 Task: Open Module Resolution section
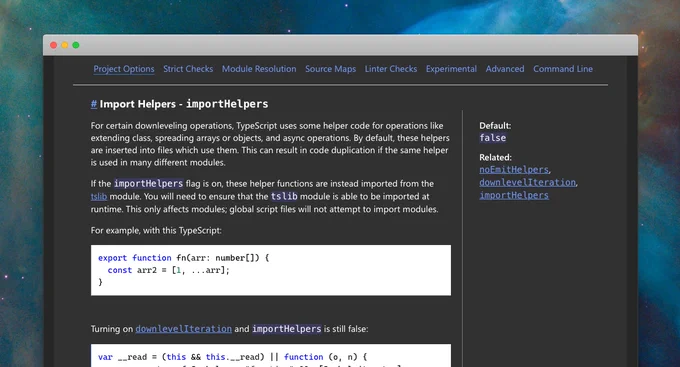coord(259,69)
